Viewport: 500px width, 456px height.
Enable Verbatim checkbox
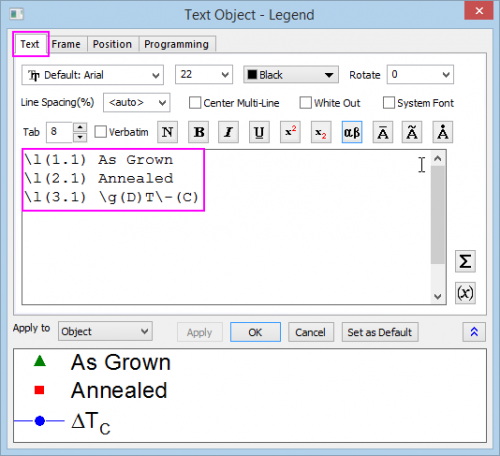pos(100,132)
